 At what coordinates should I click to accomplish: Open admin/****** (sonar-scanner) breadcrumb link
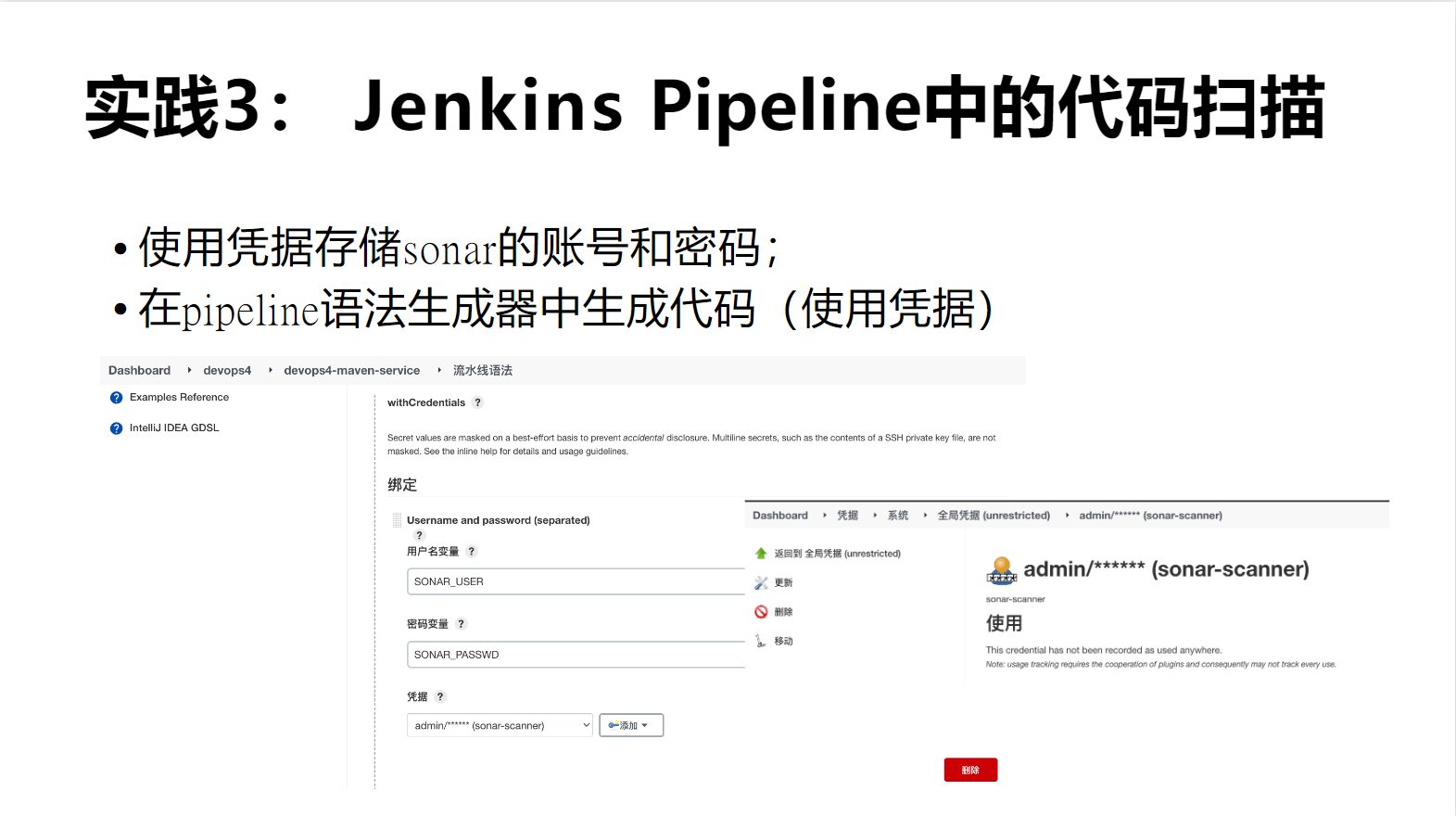(x=1150, y=516)
